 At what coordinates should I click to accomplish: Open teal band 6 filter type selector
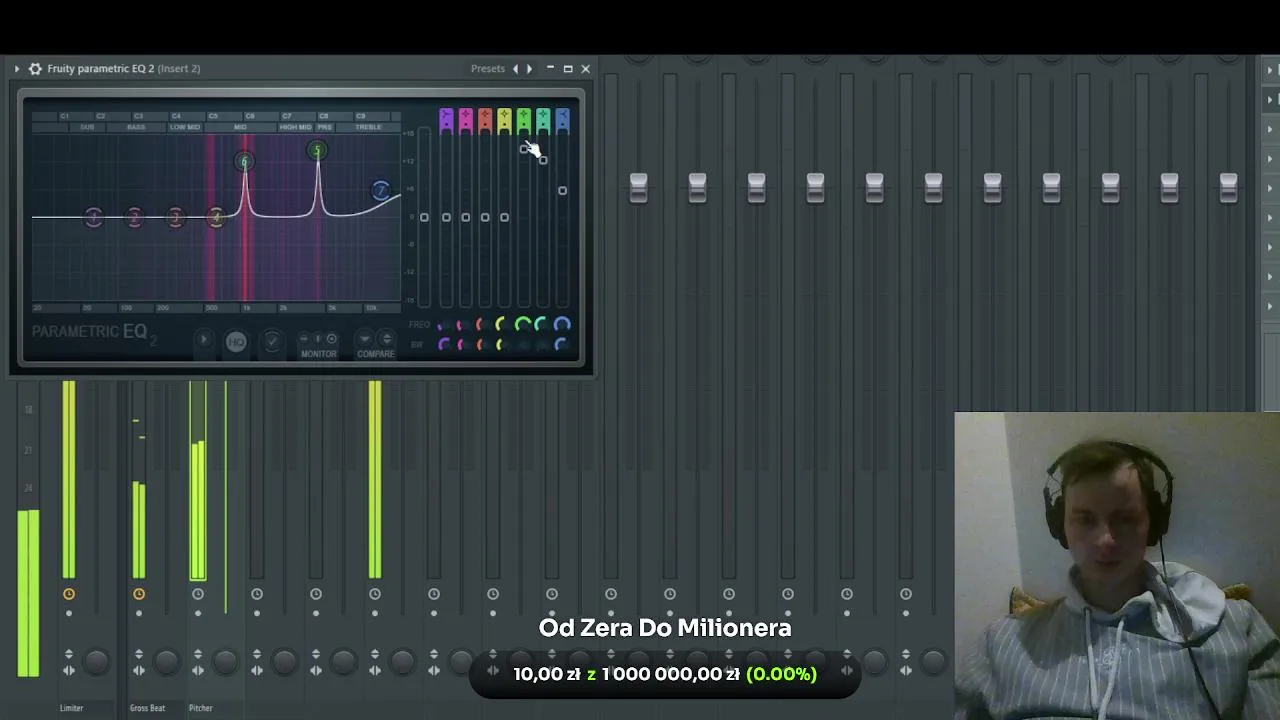coord(543,121)
